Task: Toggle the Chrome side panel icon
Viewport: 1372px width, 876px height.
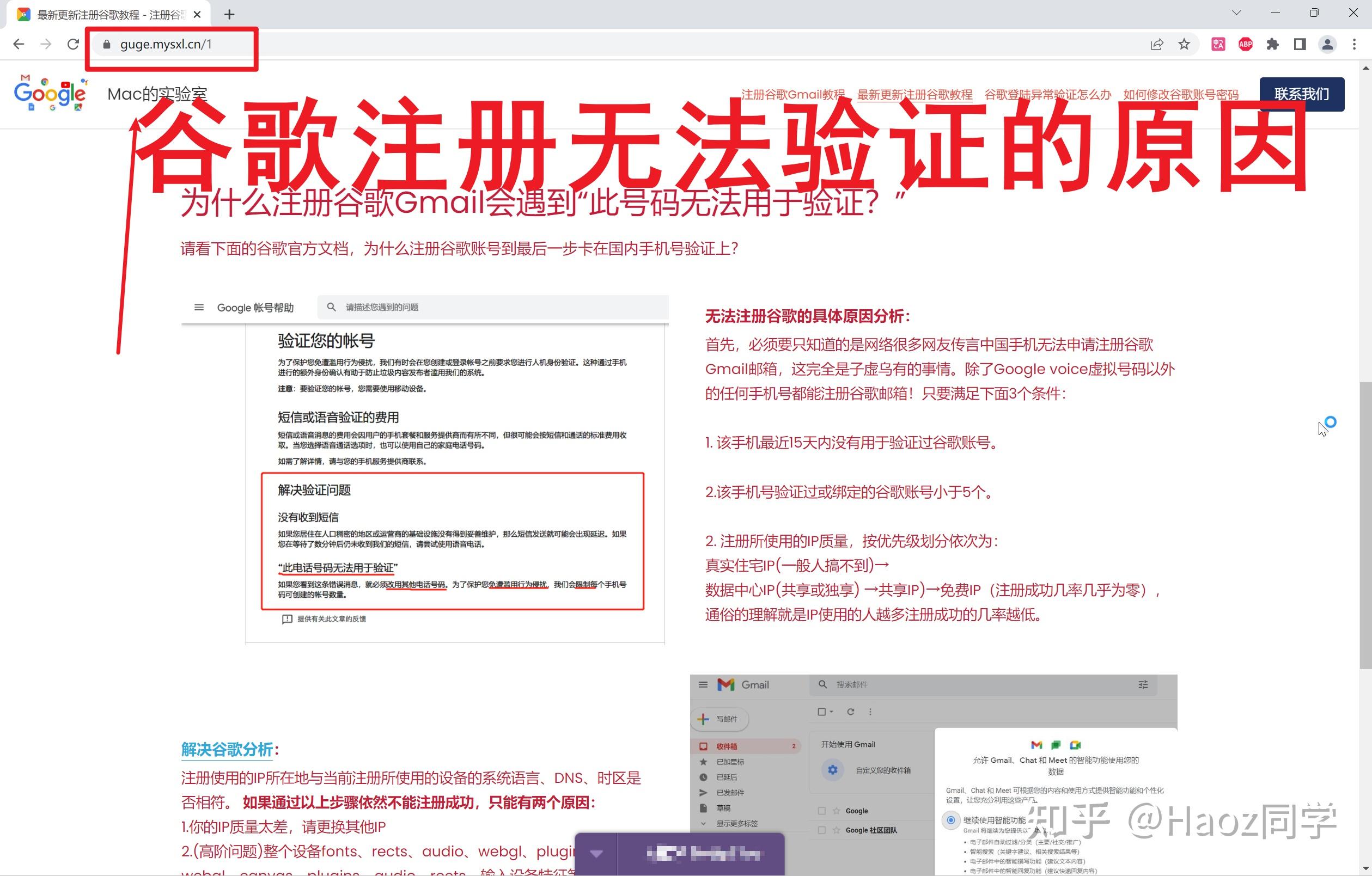Action: [x=1300, y=44]
